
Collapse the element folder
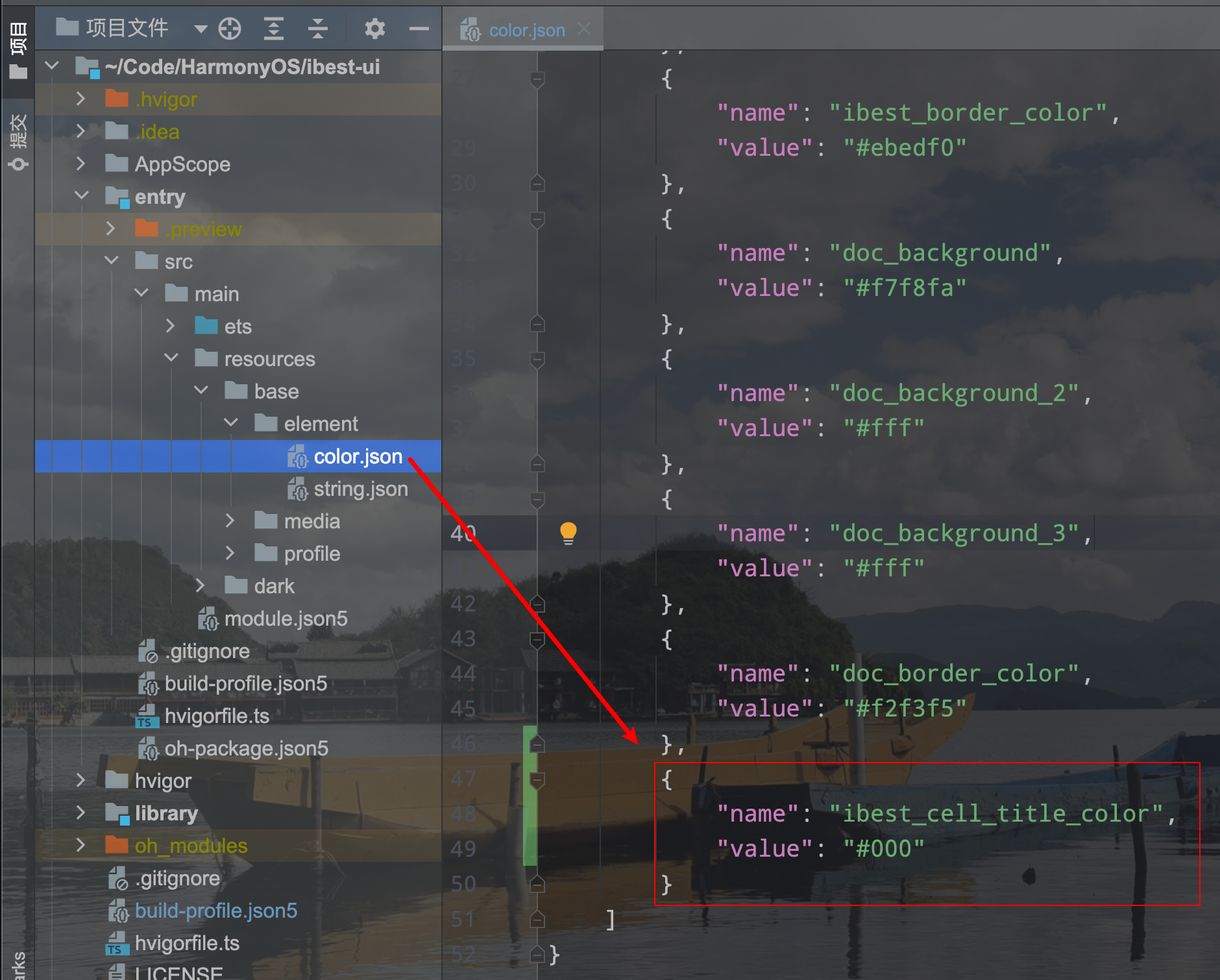click(231, 423)
